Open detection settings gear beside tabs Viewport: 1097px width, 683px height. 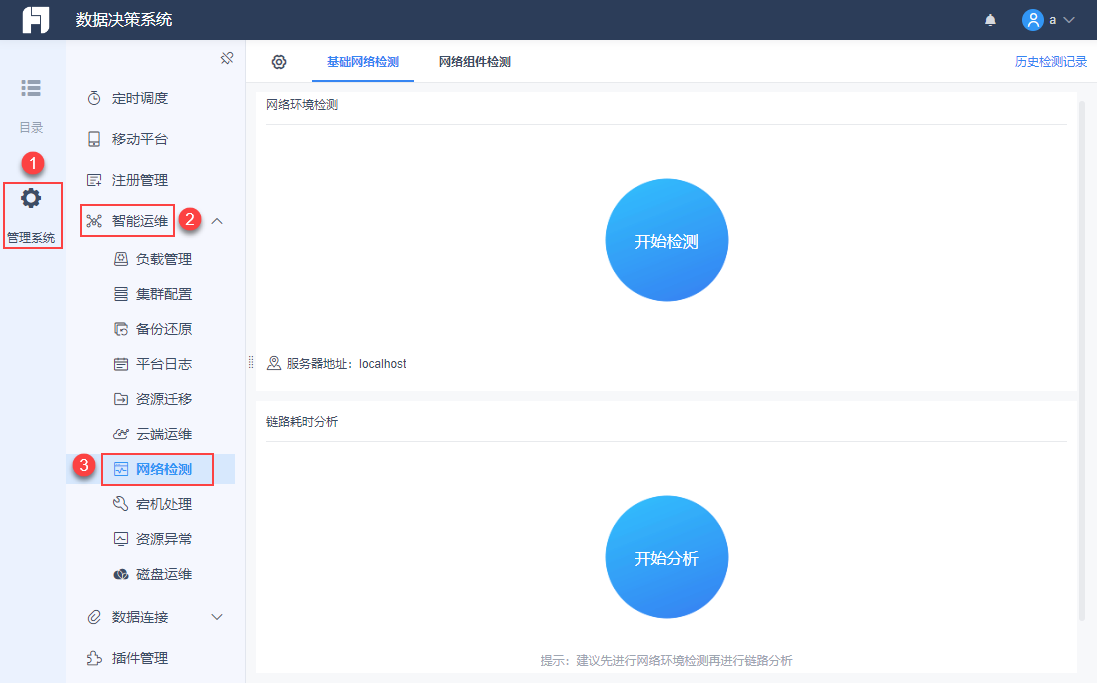pyautogui.click(x=279, y=62)
